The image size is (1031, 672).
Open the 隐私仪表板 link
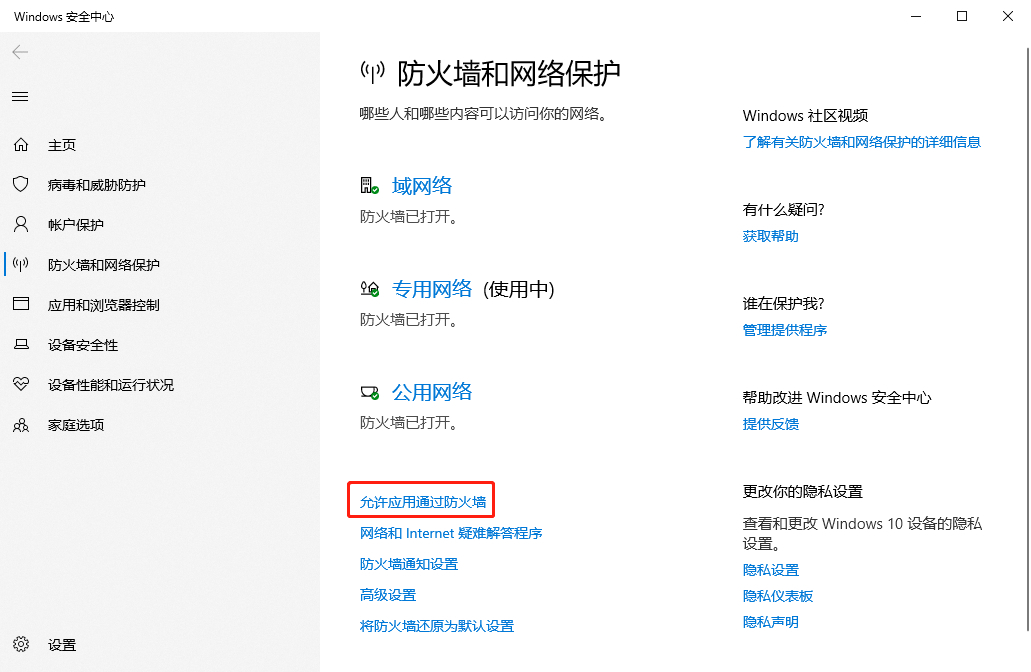[x=778, y=596]
